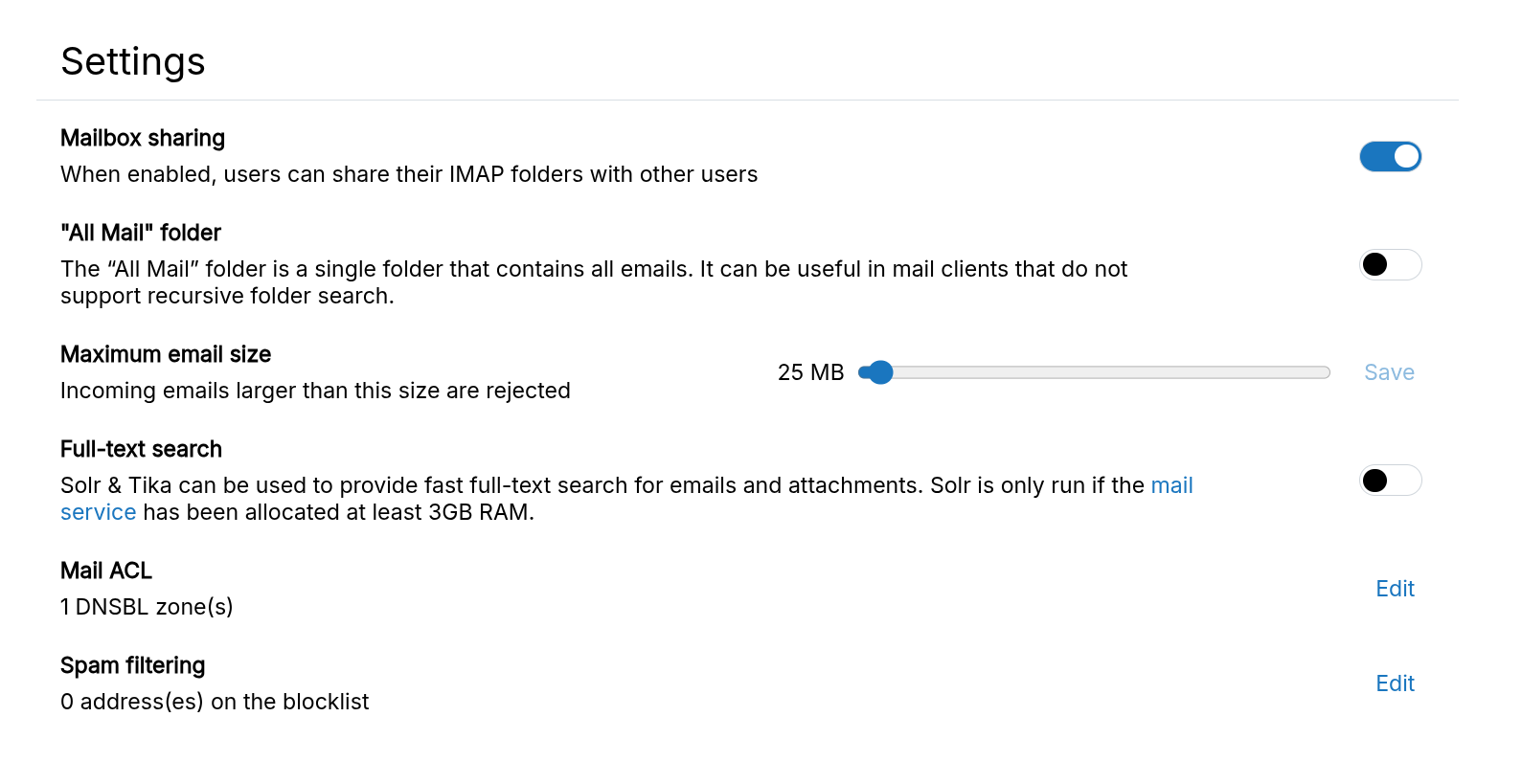This screenshot has width=1522, height=784.
Task: Select the Maximum email size heading
Action: [x=166, y=354]
